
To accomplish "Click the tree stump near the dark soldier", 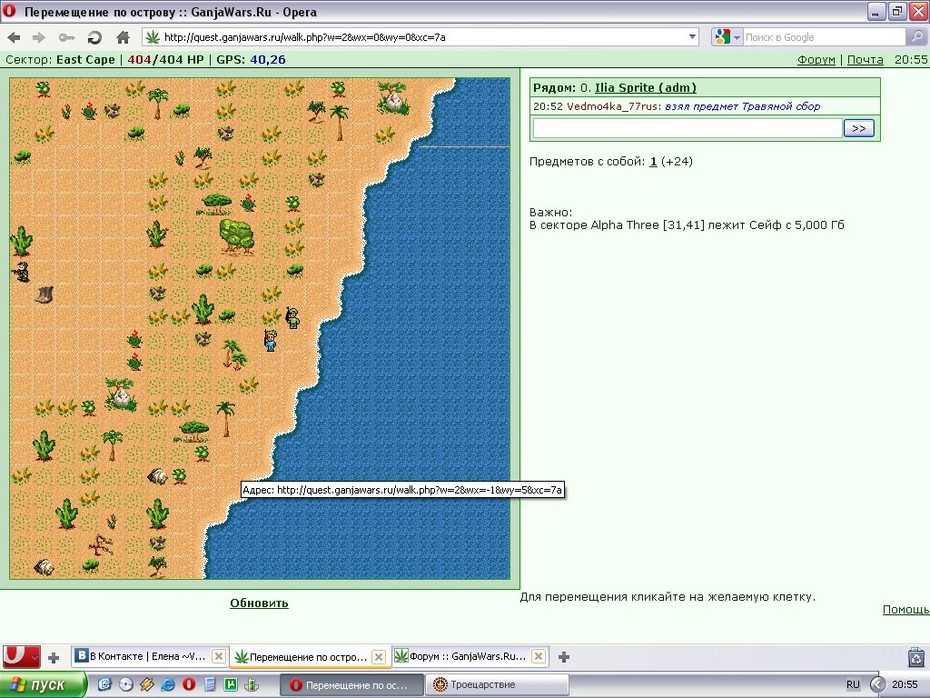I will tap(44, 295).
